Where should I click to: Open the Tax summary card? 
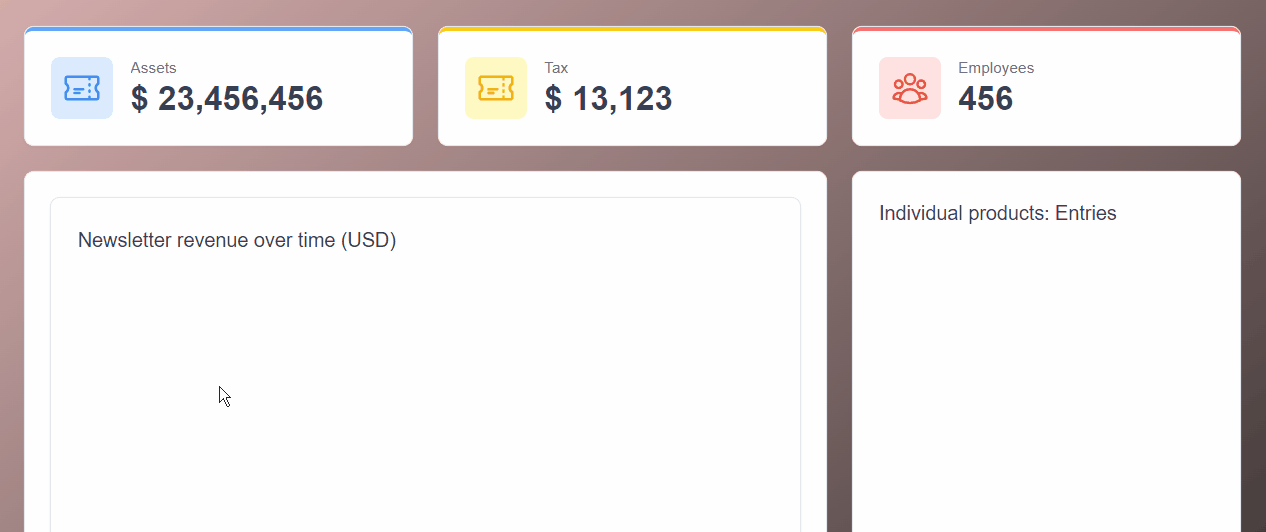pyautogui.click(x=632, y=86)
